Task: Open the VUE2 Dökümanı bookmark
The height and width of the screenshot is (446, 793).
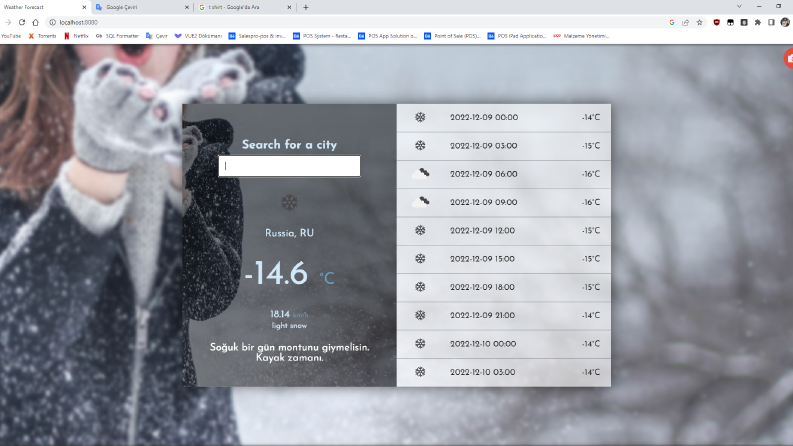Action: coord(198,36)
